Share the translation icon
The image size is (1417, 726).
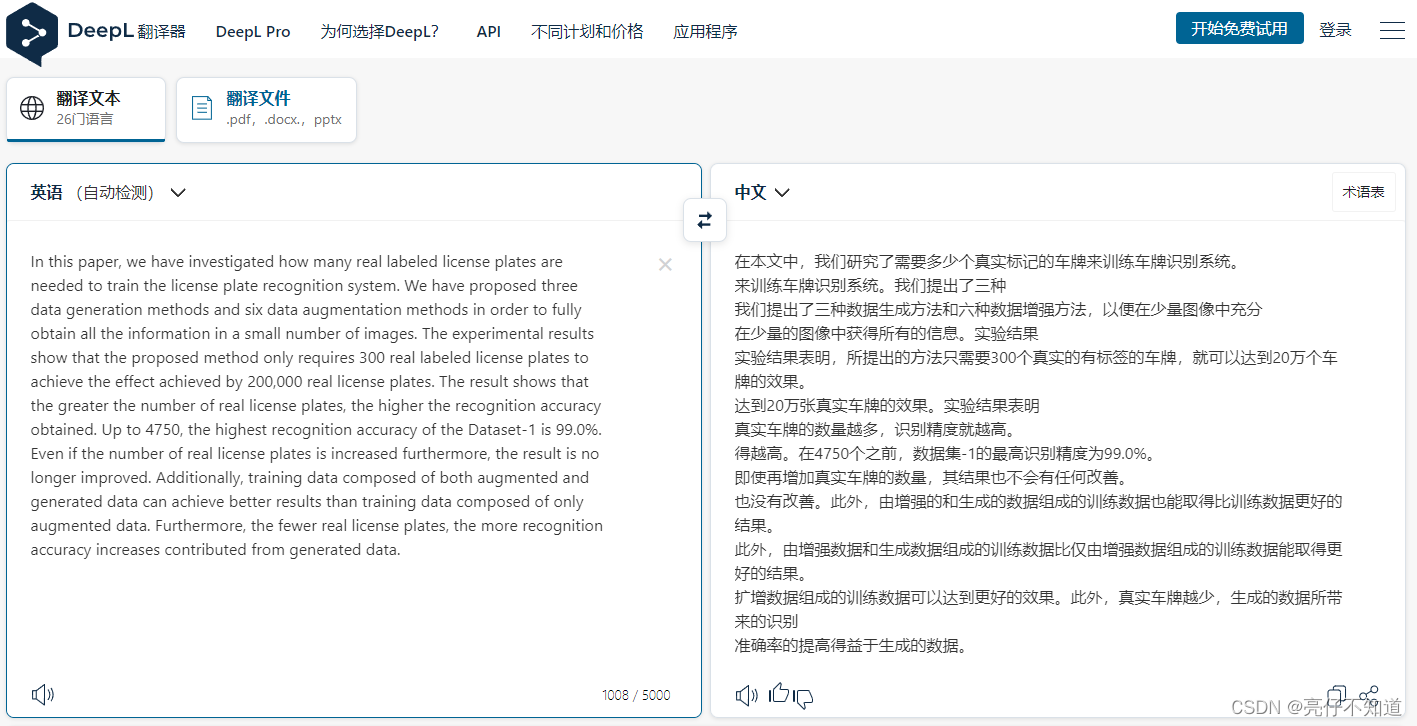1369,694
